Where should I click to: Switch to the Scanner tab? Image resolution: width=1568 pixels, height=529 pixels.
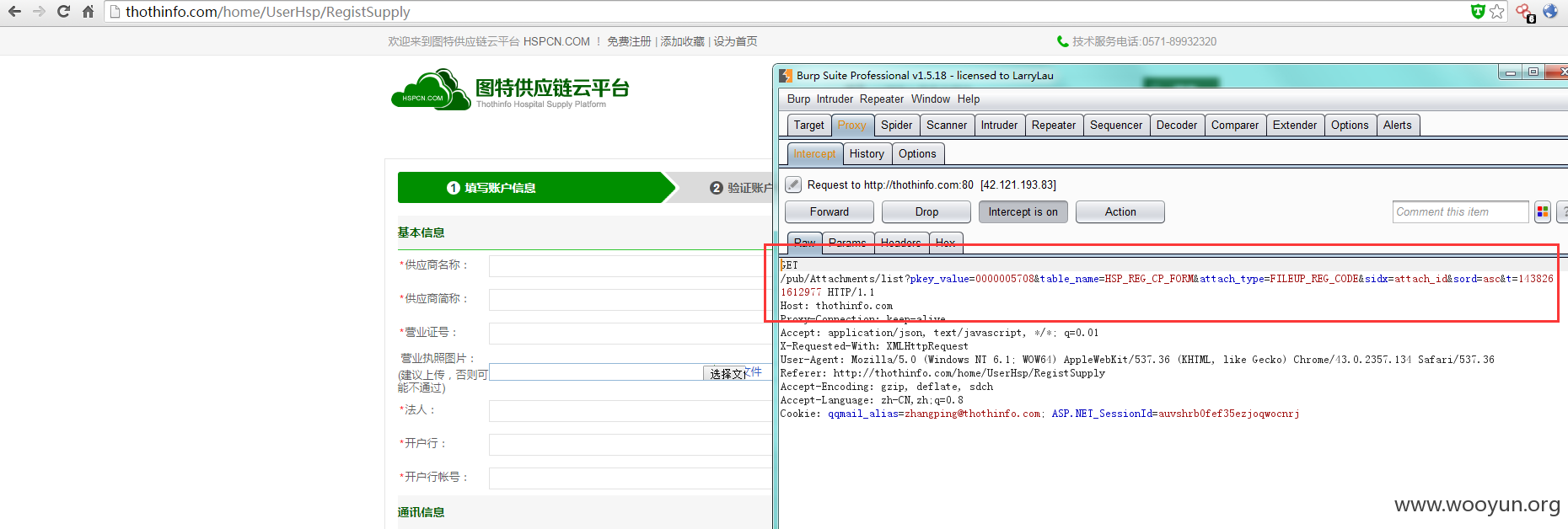click(947, 126)
